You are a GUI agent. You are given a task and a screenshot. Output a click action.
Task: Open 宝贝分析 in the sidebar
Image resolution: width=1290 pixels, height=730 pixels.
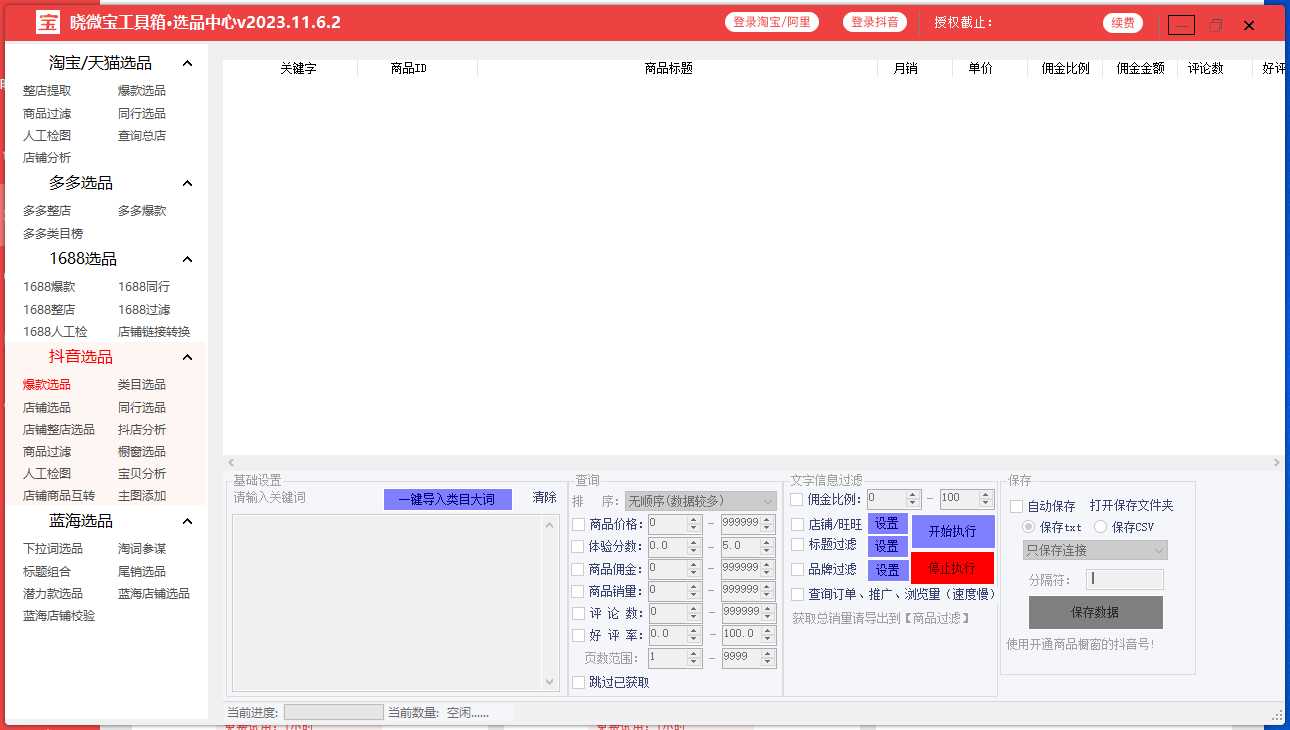142,474
